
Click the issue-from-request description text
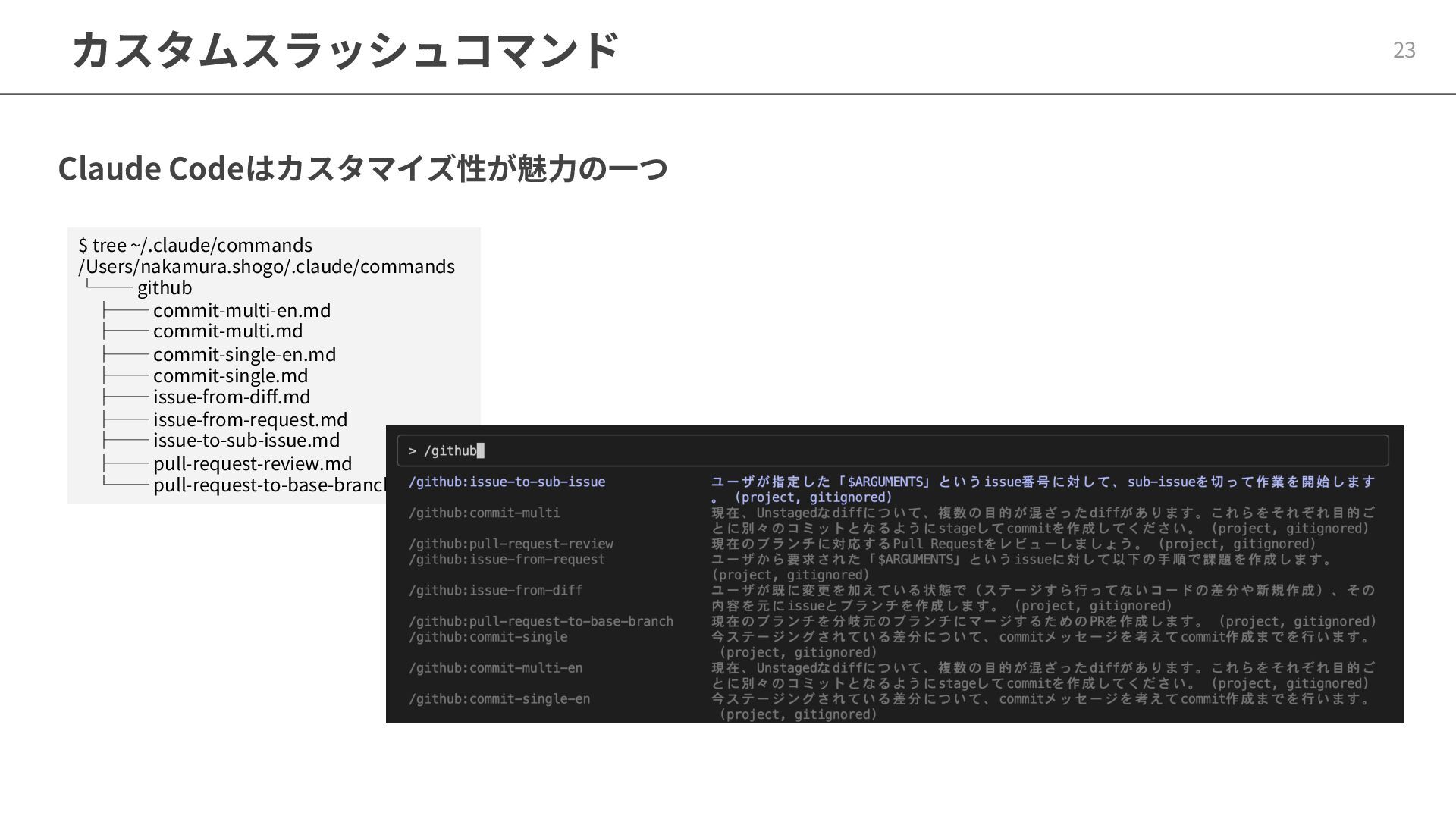pos(1021,567)
